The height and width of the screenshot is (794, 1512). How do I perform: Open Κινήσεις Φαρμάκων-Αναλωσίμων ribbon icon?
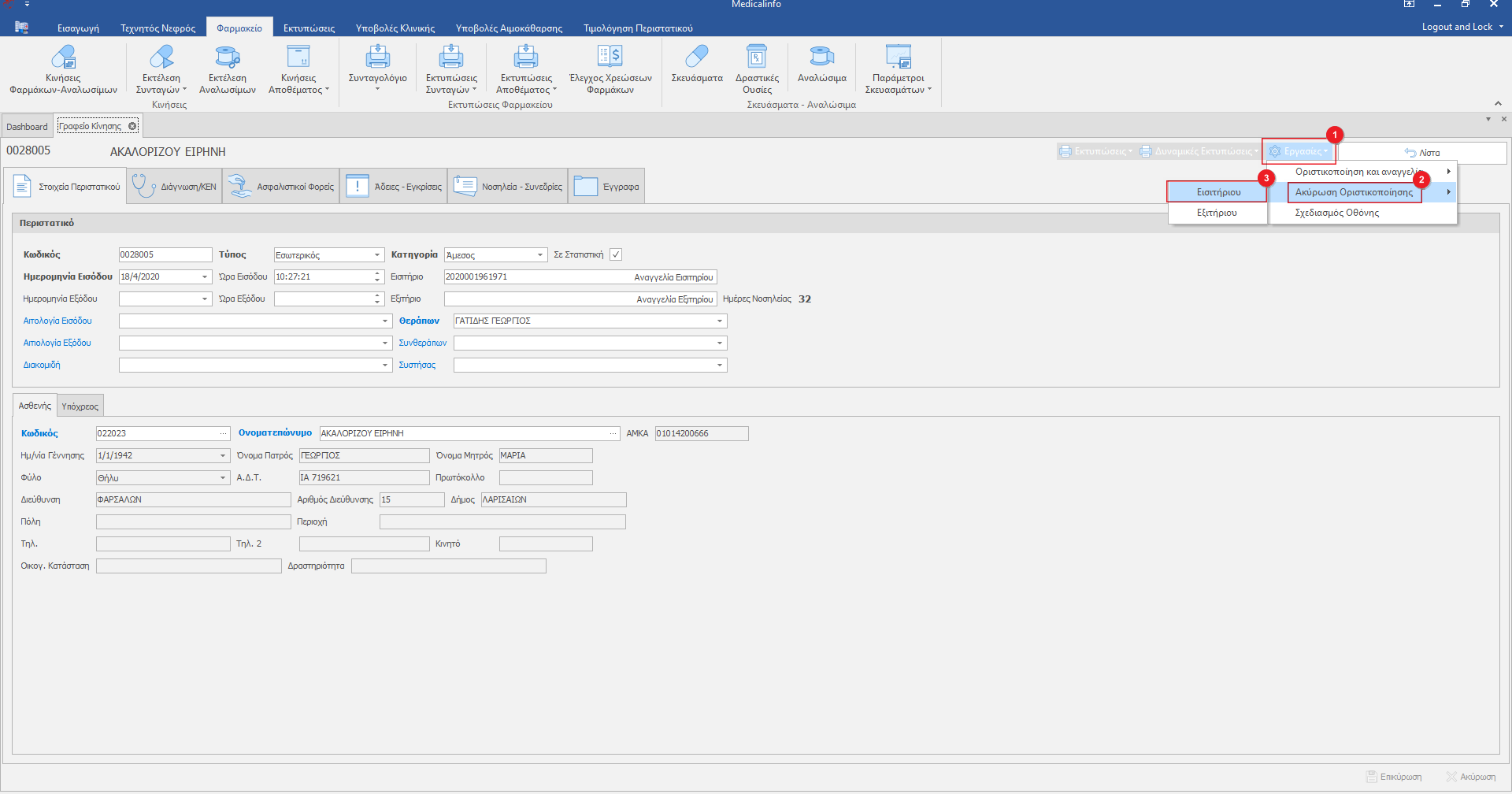click(x=63, y=58)
